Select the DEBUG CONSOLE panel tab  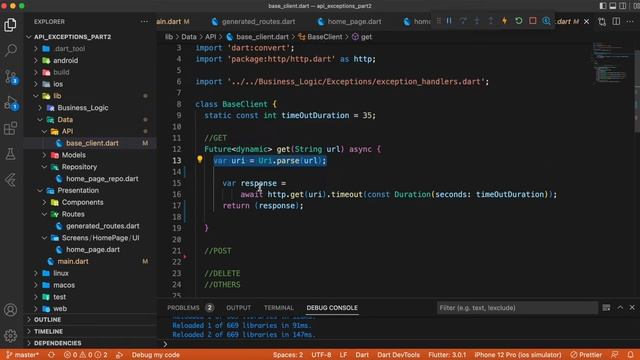(332, 308)
